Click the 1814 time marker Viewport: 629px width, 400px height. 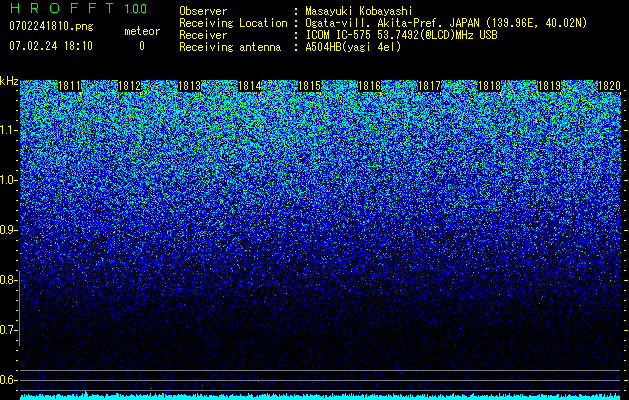pos(250,86)
